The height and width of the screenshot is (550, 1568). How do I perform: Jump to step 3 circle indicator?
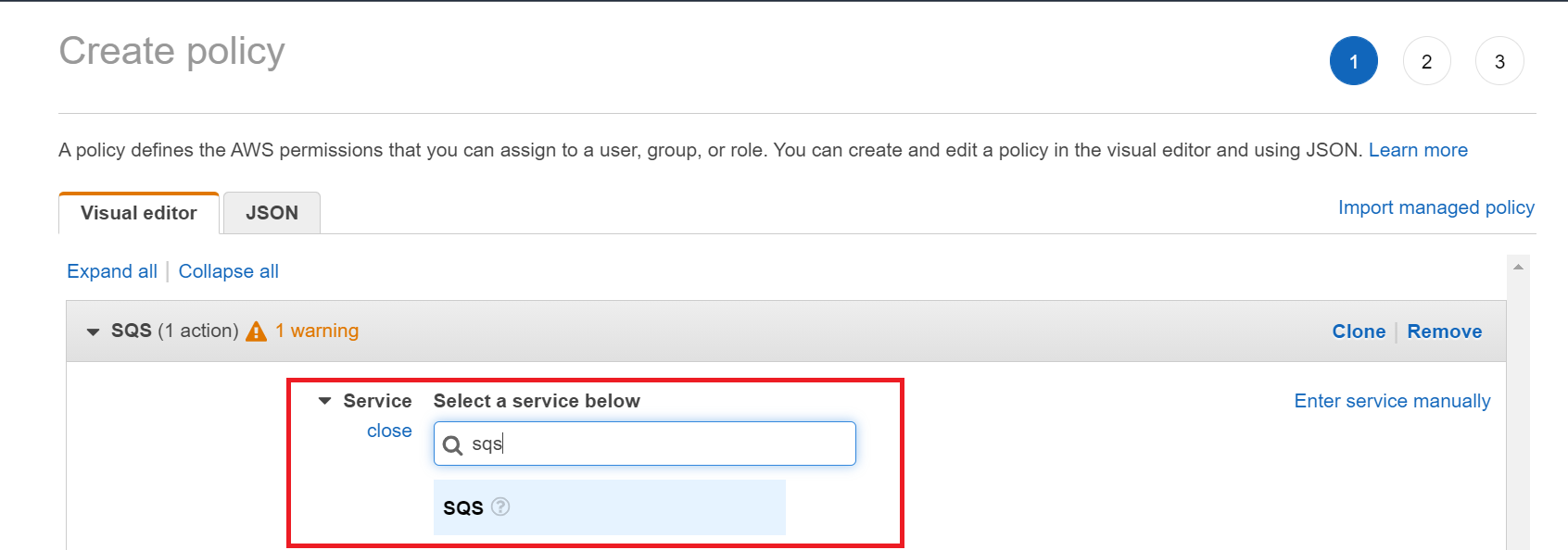pyautogui.click(x=1498, y=61)
